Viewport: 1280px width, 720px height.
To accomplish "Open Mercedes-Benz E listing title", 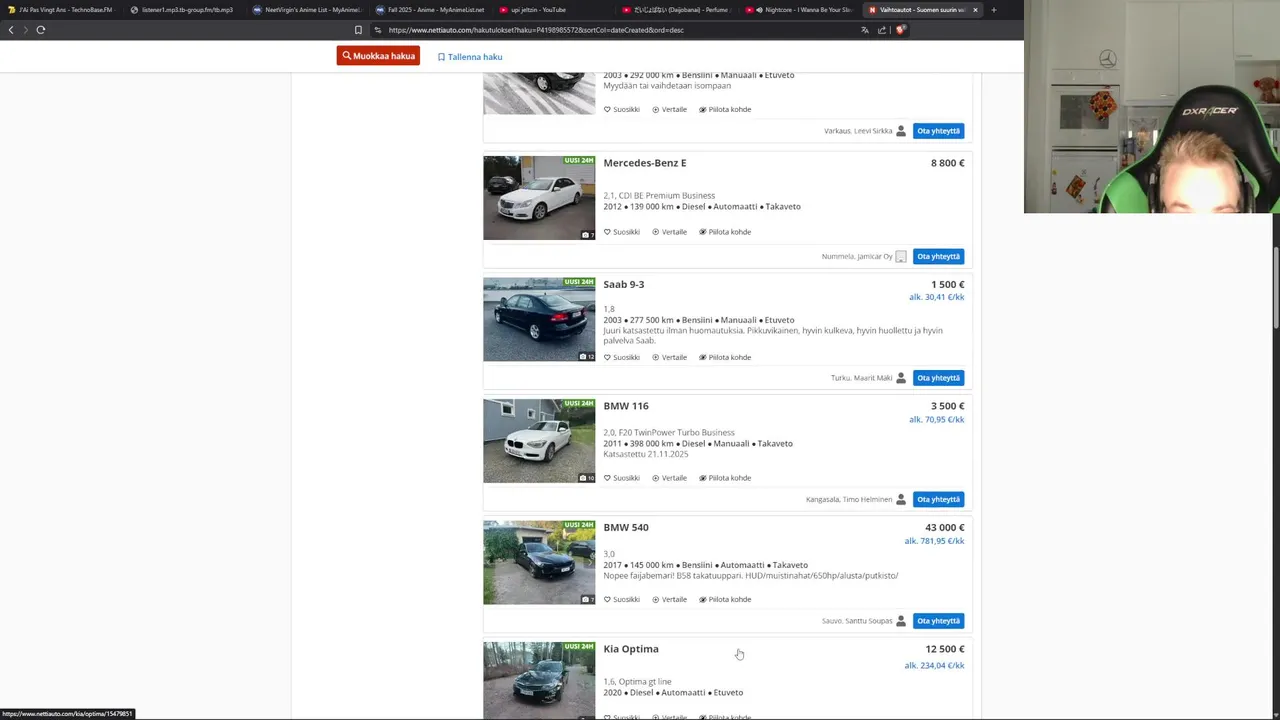I will [x=645, y=163].
